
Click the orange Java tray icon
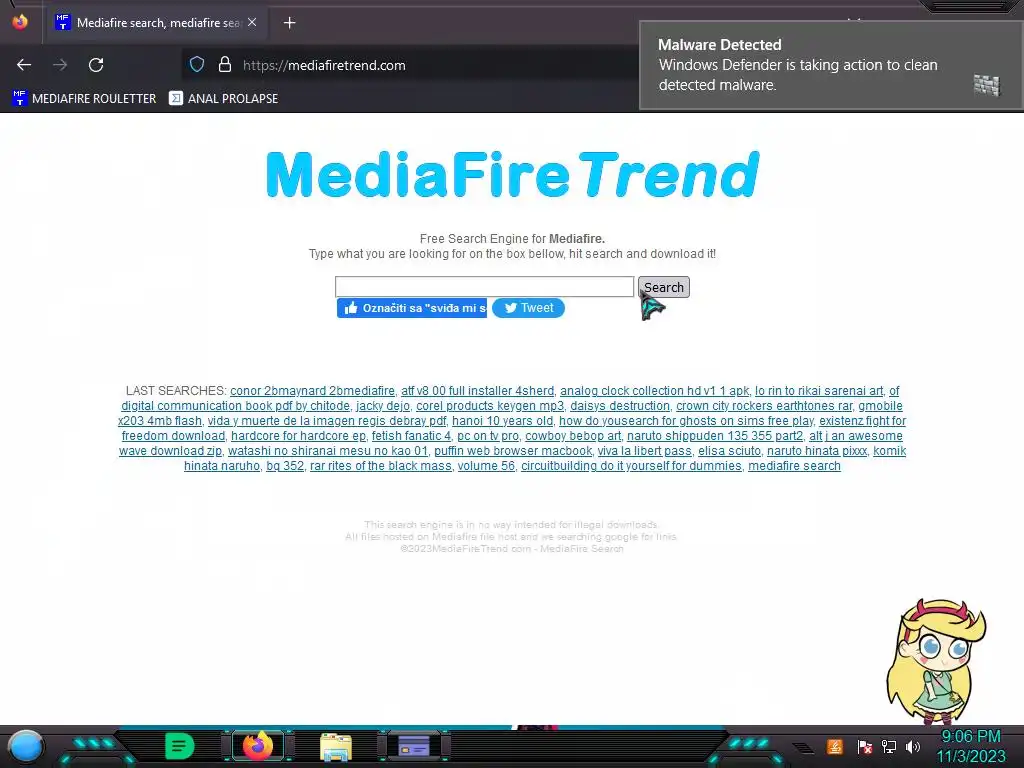tap(835, 746)
